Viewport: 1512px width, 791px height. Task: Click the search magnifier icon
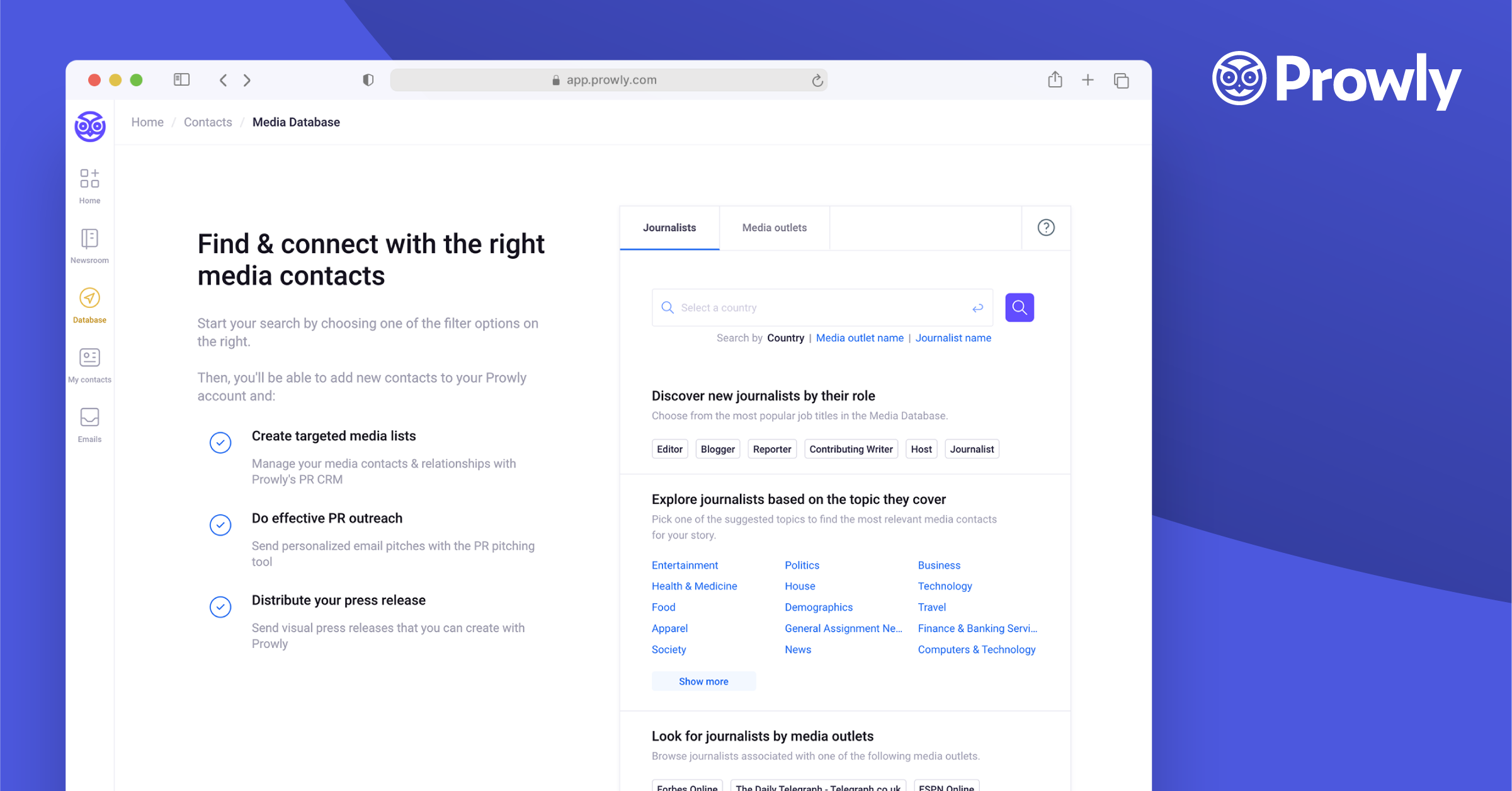(1019, 308)
